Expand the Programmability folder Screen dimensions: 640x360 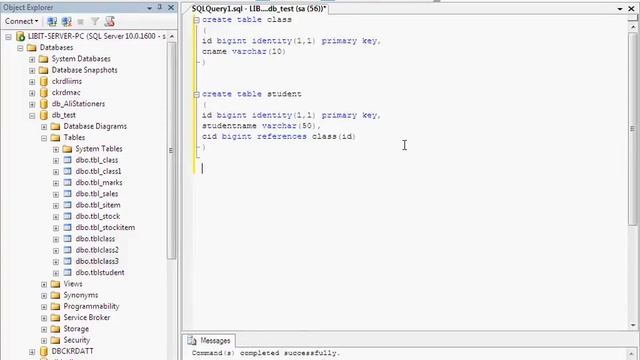click(44, 307)
